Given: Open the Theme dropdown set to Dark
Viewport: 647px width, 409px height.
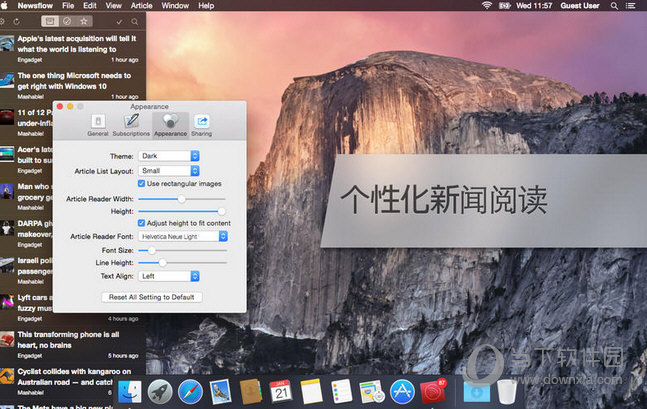Looking at the screenshot, I should (x=169, y=156).
